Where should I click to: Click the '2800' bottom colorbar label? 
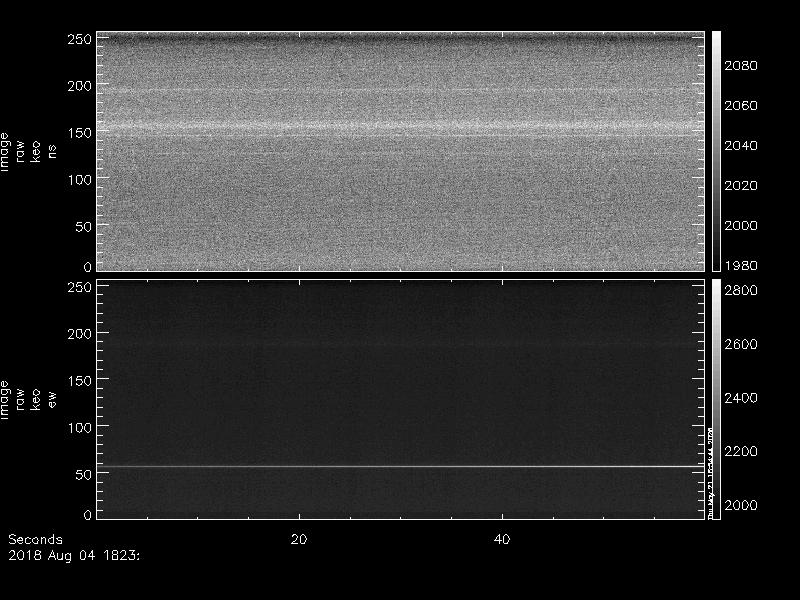(x=741, y=290)
